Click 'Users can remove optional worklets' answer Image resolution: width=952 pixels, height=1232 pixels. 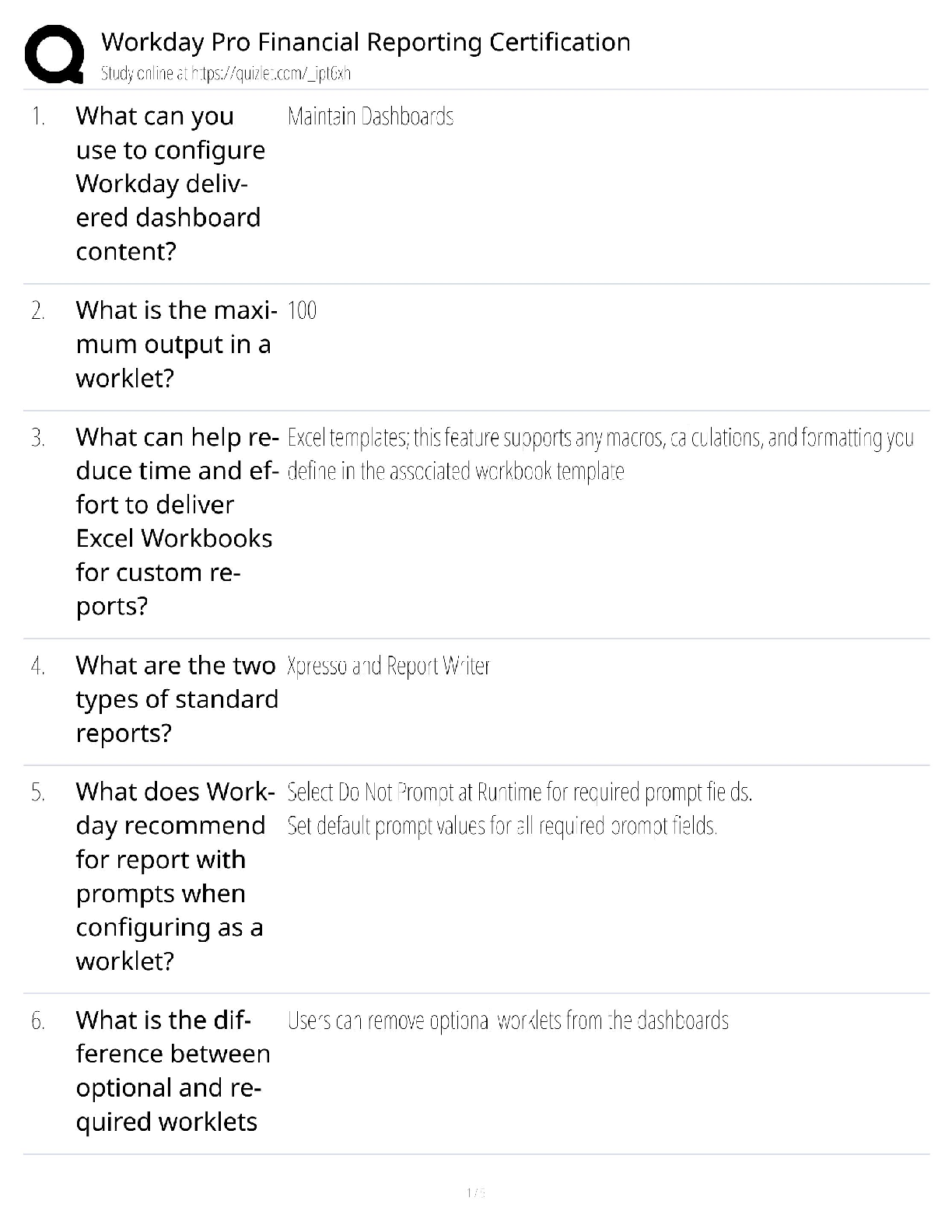507,1020
